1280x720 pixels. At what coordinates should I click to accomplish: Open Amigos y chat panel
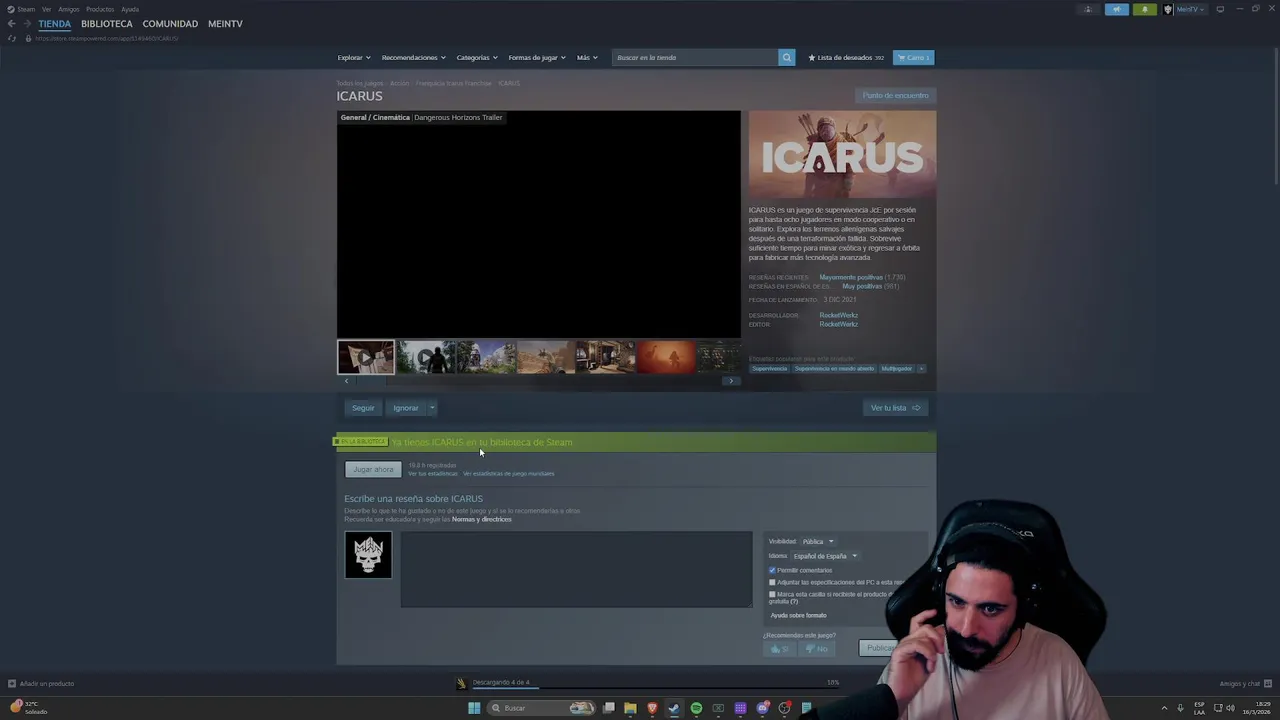coord(1244,684)
